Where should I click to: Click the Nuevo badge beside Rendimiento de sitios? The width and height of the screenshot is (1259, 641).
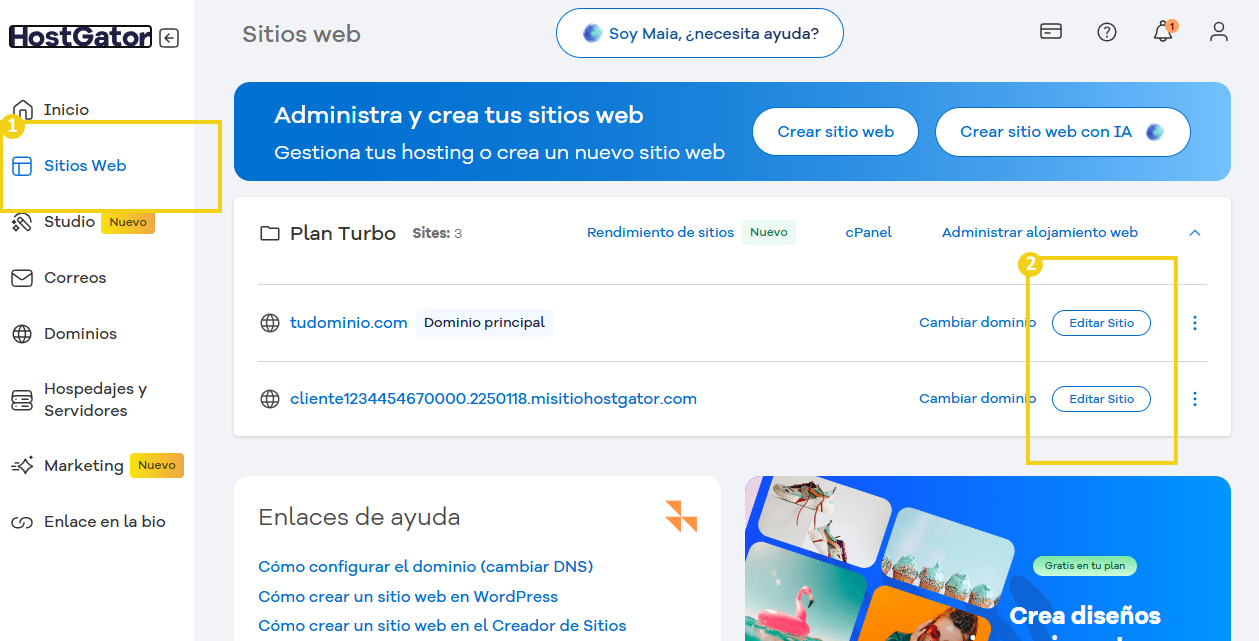(769, 232)
